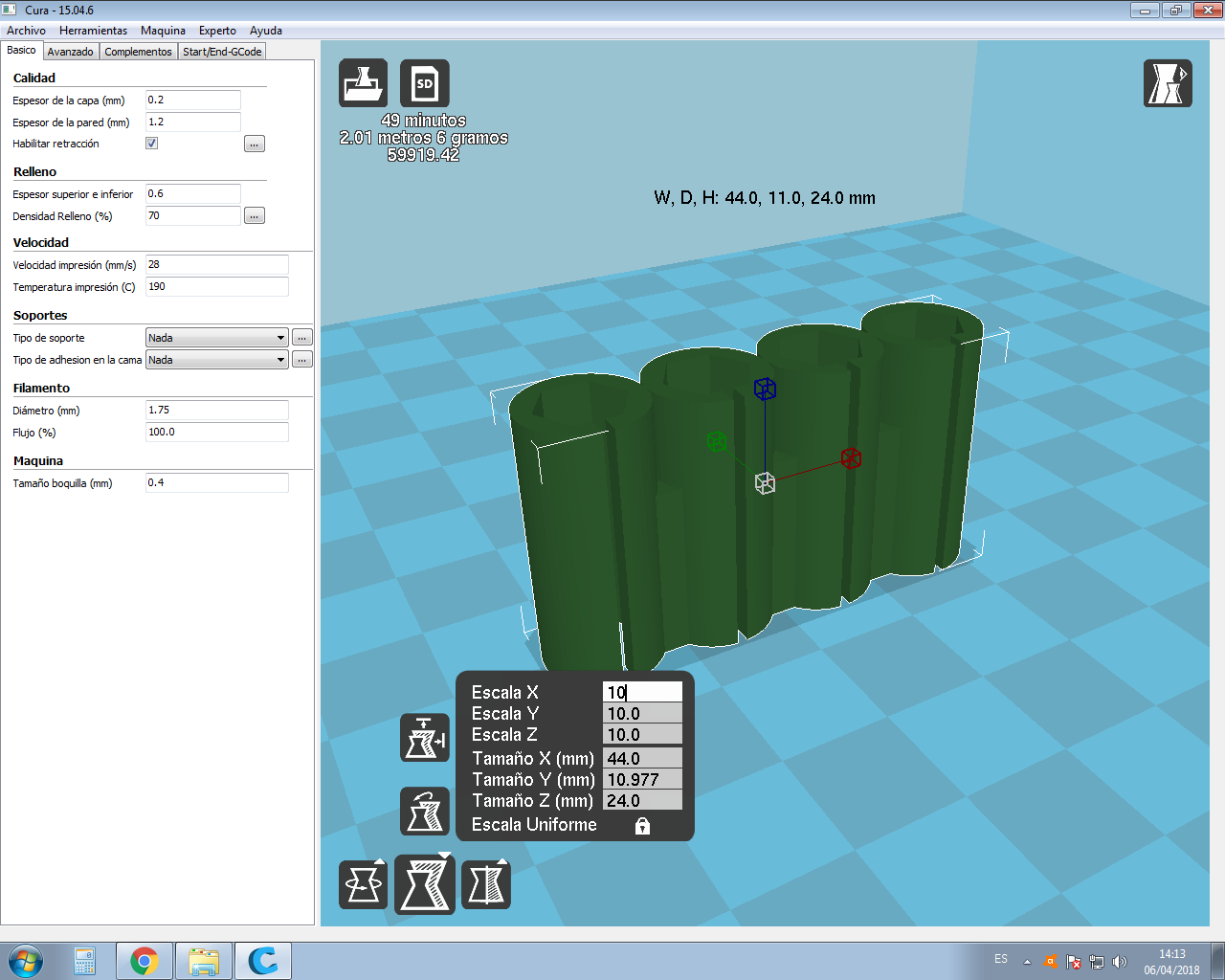Switch to the Start/End-GCode tab
Image resolution: width=1225 pixels, height=980 pixels.
click(x=222, y=52)
